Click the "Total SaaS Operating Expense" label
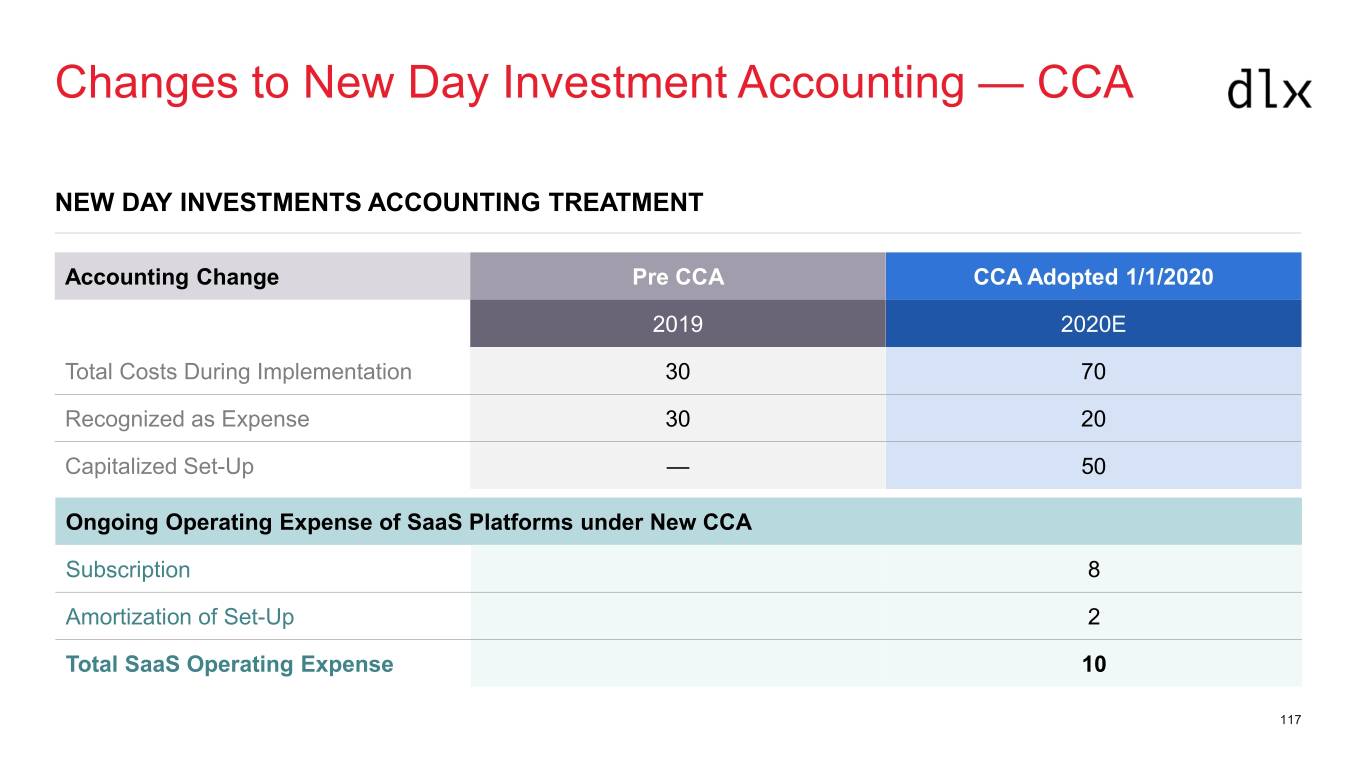The image size is (1365, 768). 229,664
